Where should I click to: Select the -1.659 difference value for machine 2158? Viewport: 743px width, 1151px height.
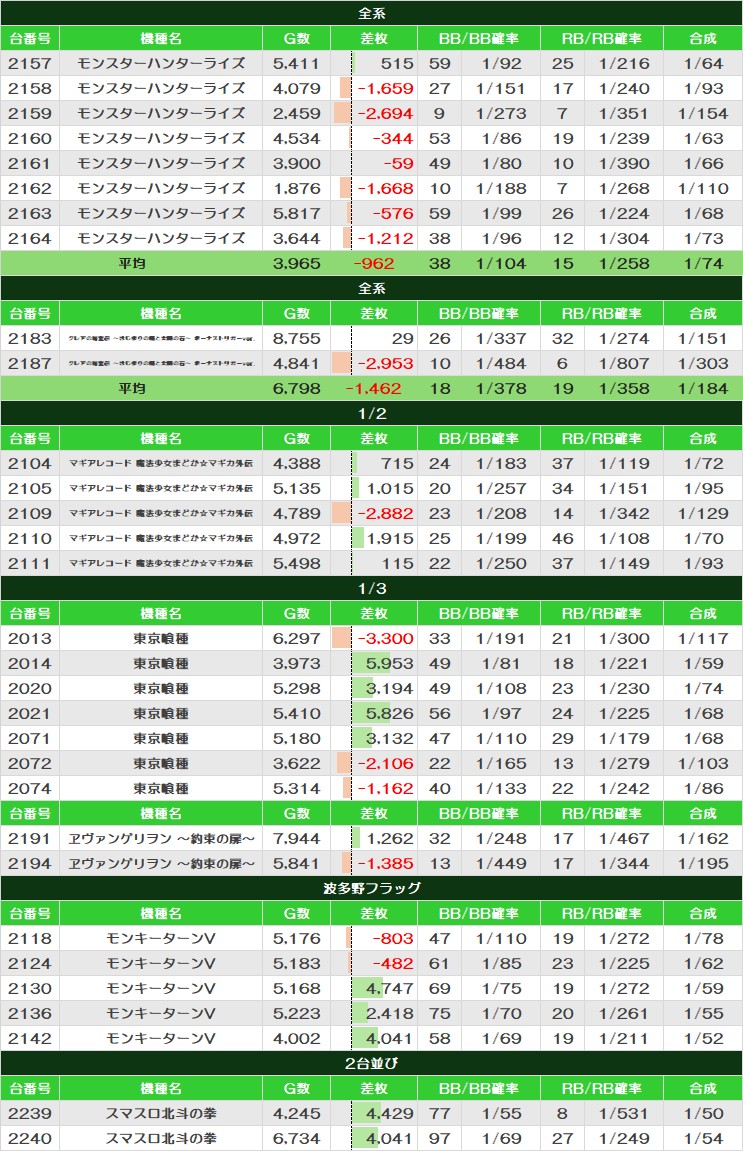click(x=385, y=89)
